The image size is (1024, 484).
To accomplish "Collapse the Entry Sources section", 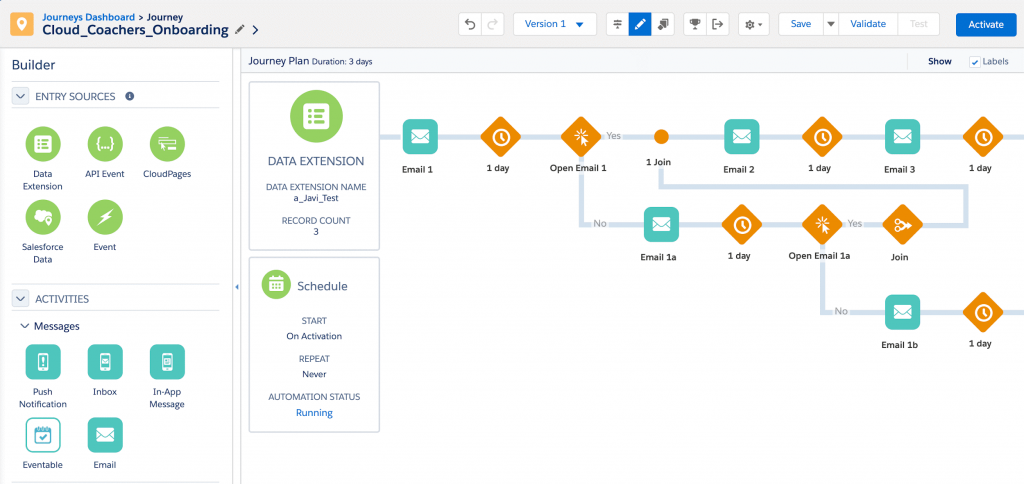I will click(x=21, y=96).
